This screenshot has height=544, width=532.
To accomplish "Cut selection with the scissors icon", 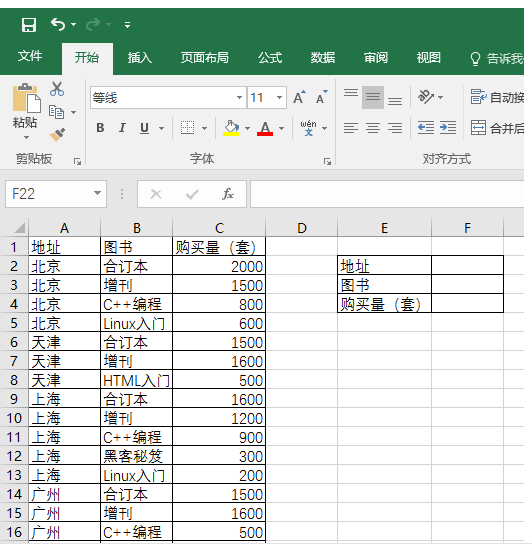I will pyautogui.click(x=57, y=88).
